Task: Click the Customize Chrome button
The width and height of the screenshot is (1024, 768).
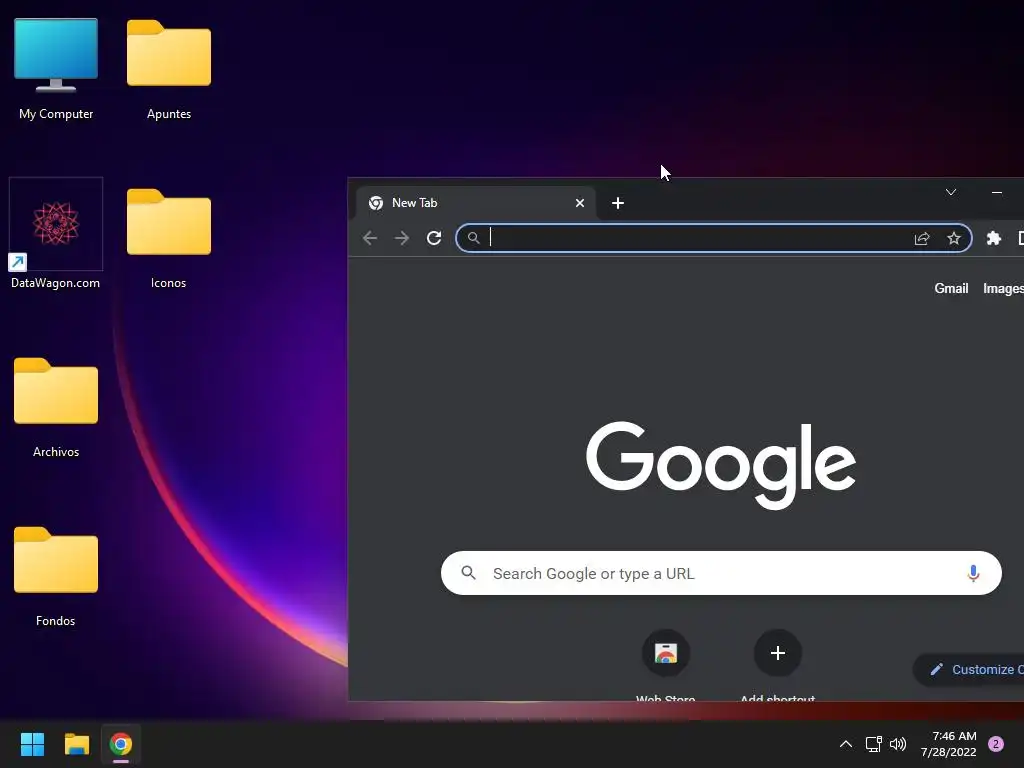Action: click(x=969, y=669)
